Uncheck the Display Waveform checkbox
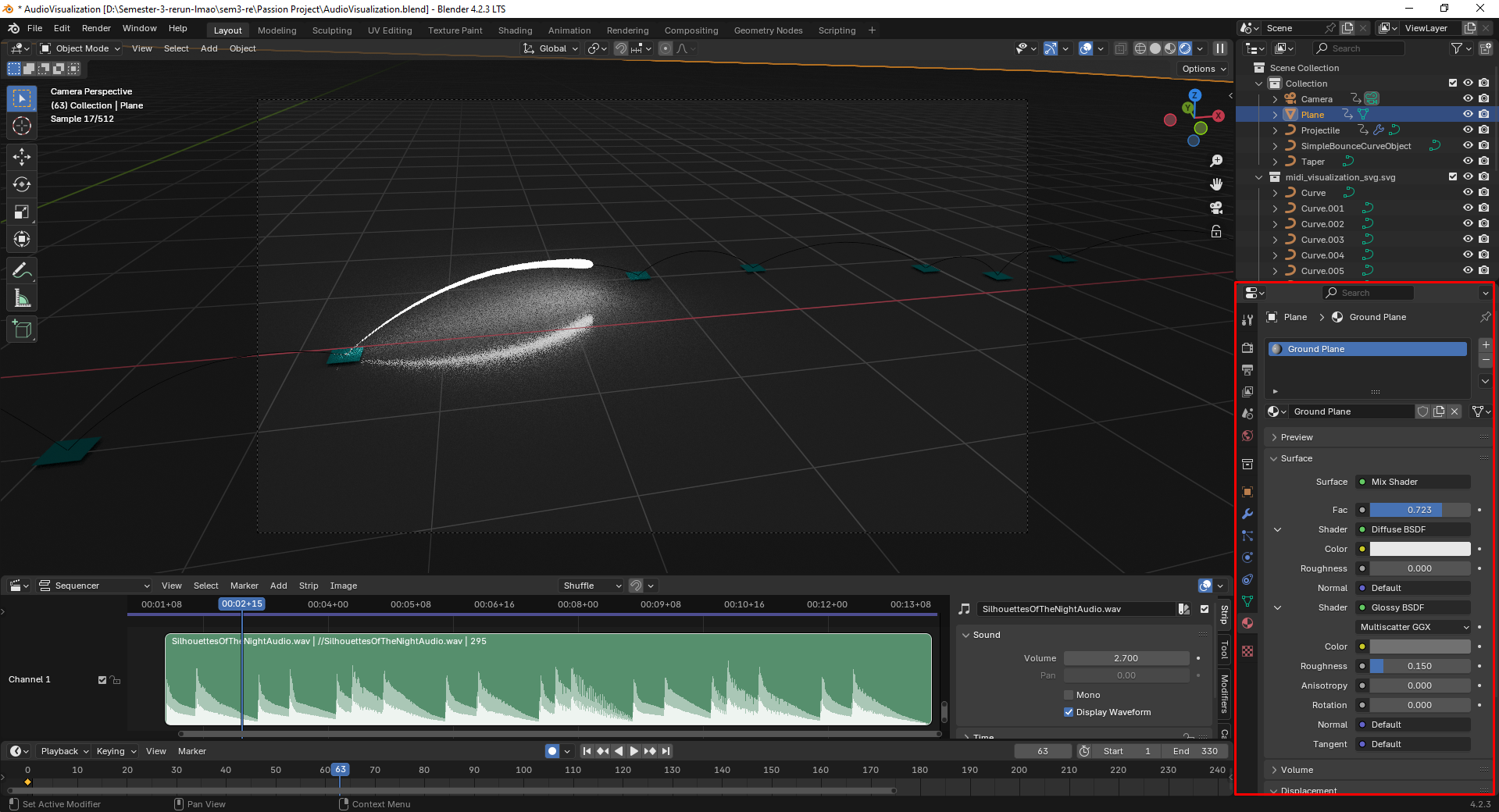This screenshot has height=812, width=1499. tap(1068, 712)
